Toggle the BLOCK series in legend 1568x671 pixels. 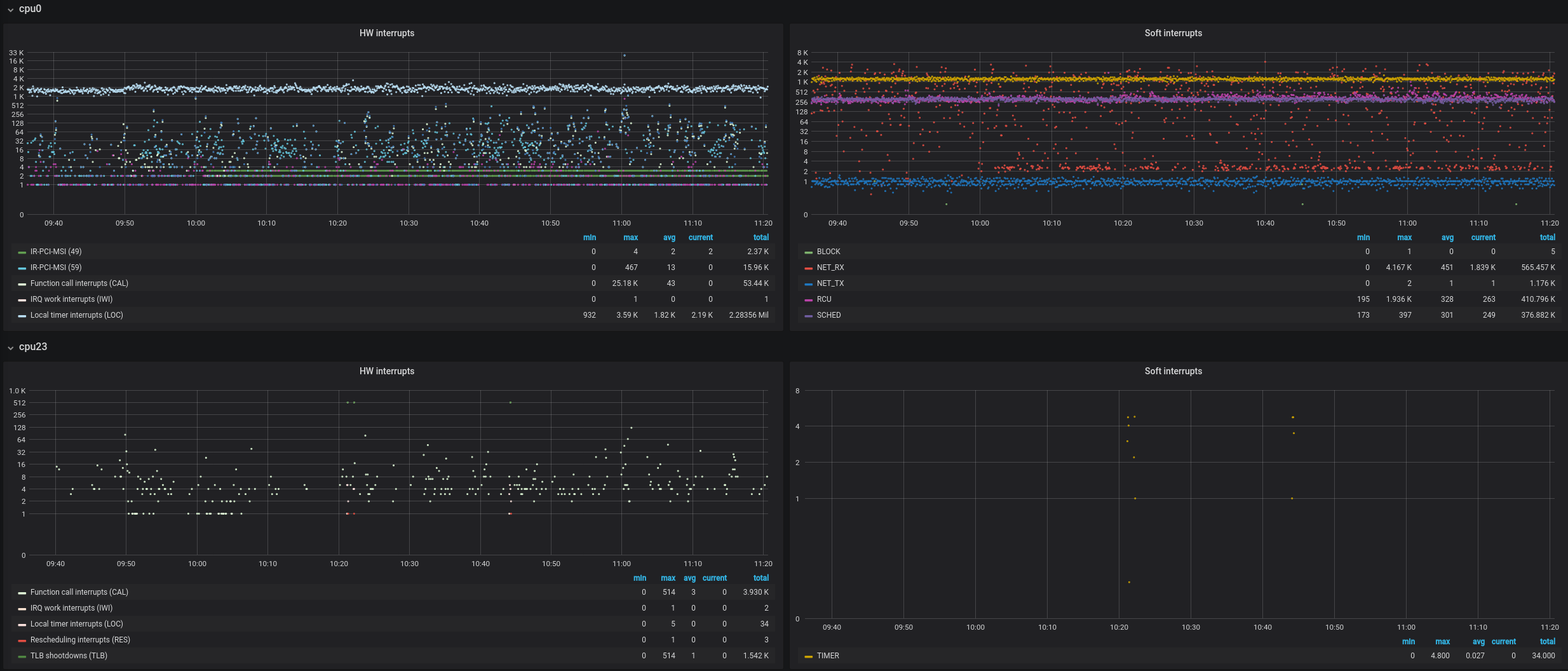[828, 252]
